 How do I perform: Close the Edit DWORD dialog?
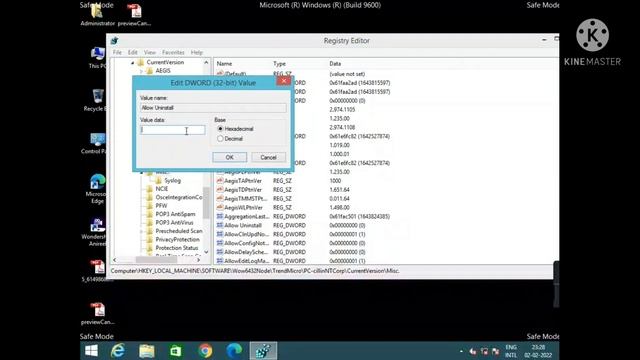tap(284, 81)
